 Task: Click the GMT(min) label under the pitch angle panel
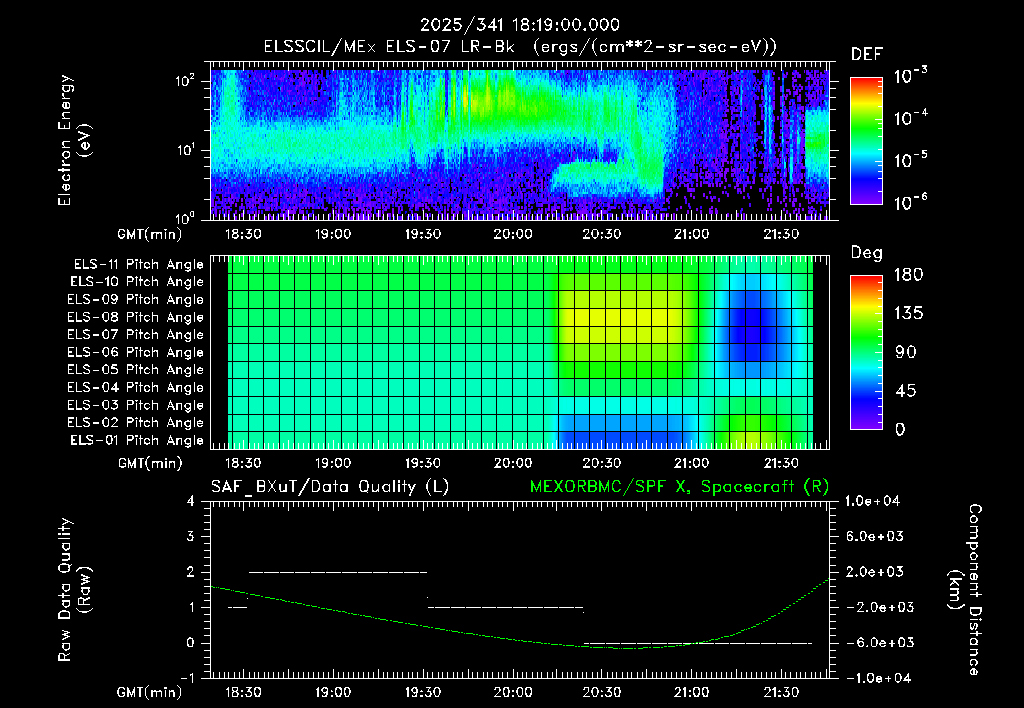tap(150, 464)
